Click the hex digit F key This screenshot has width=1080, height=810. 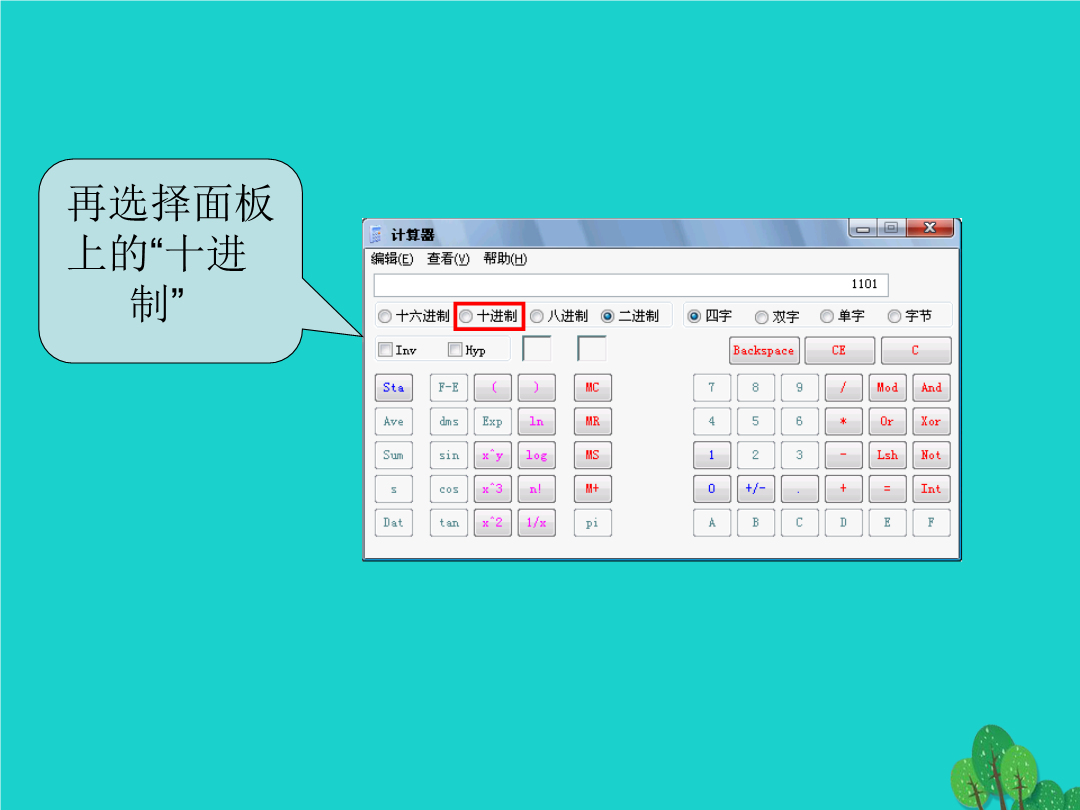pos(931,523)
